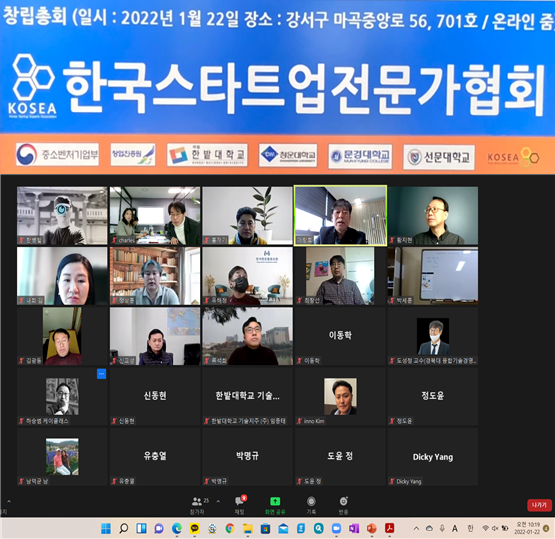The image size is (555, 539).
Task: Open the clock showing 10:19 2022-01-22
Action: [528, 528]
